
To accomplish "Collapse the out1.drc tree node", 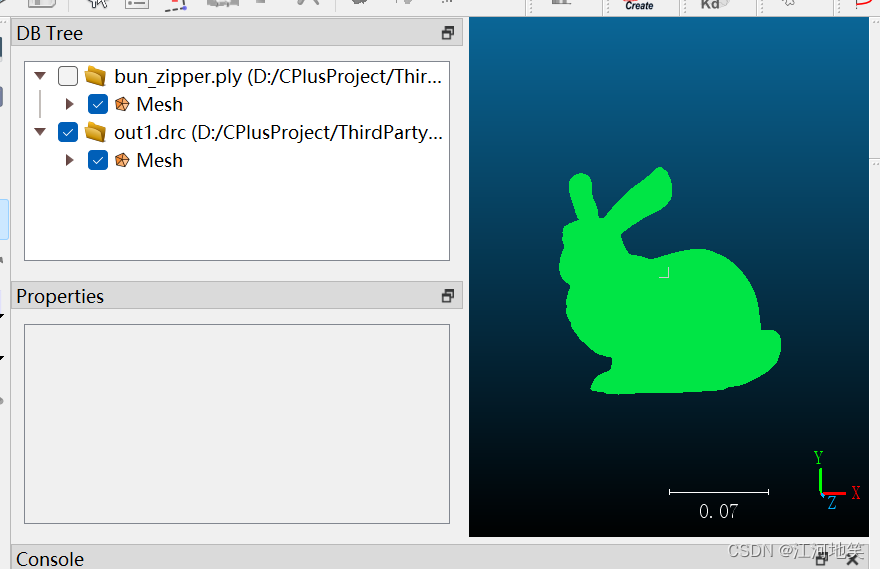I will click(x=40, y=132).
